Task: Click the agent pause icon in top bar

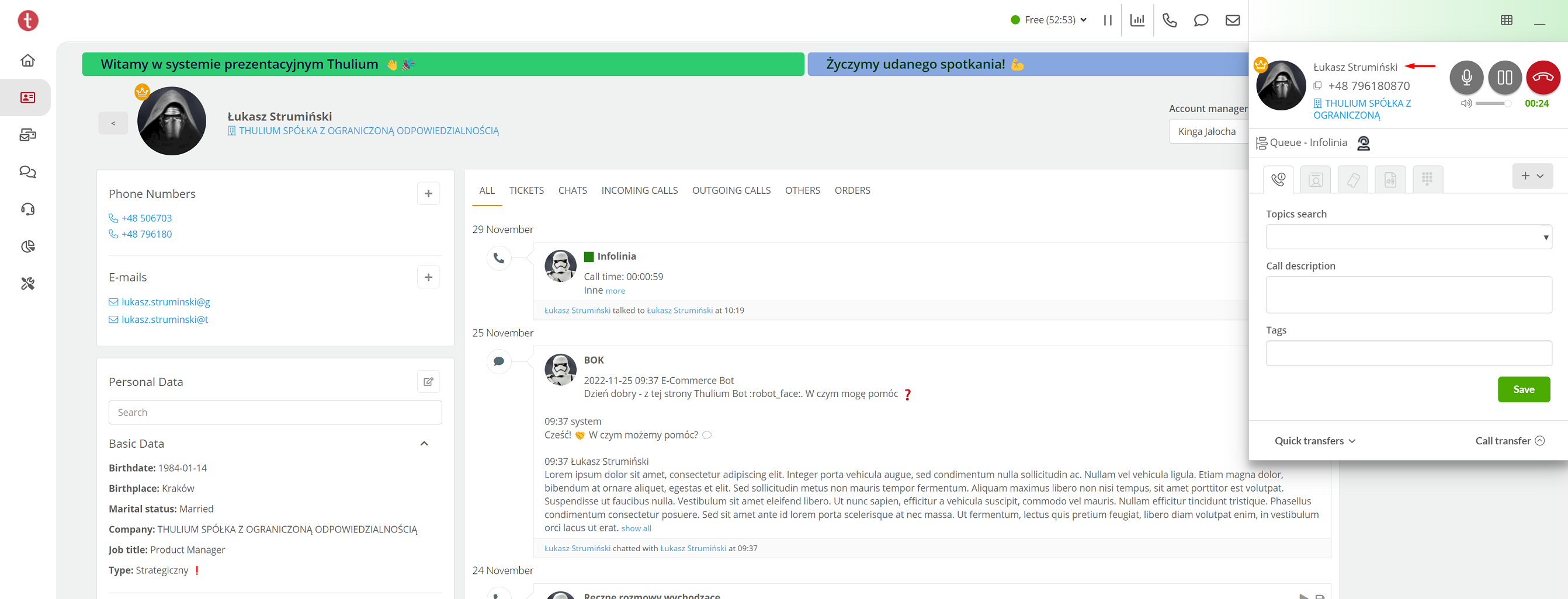Action: pyautogui.click(x=1108, y=20)
